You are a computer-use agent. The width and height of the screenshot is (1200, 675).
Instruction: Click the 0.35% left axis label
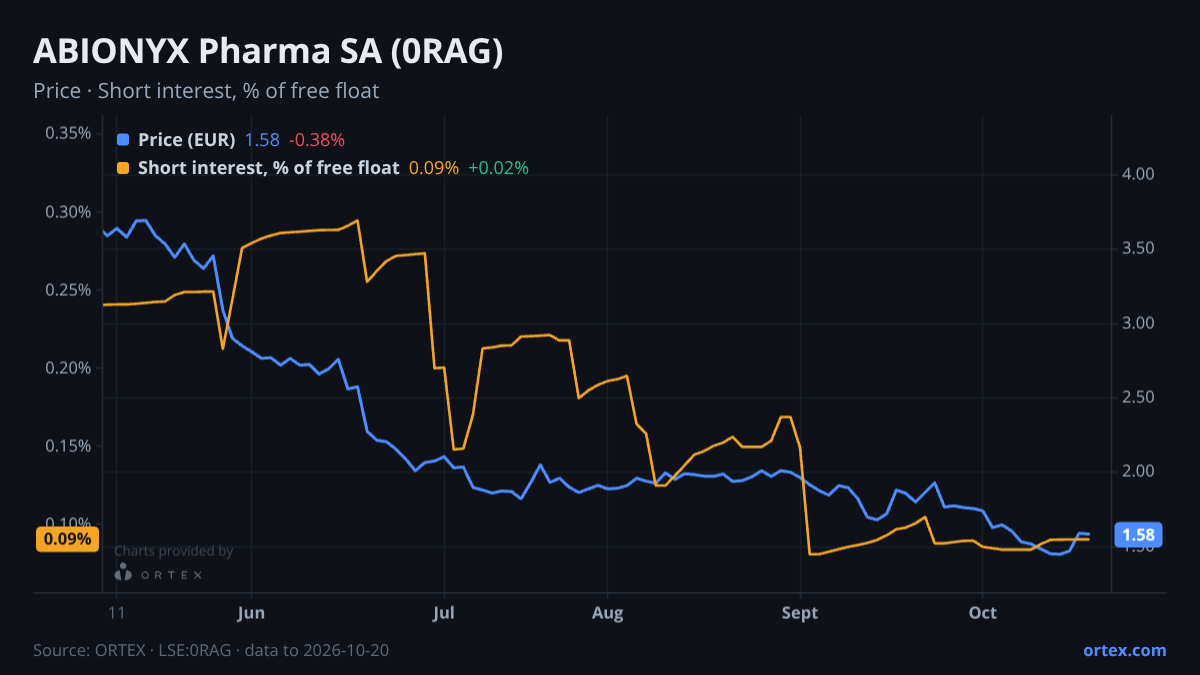pyautogui.click(x=68, y=133)
